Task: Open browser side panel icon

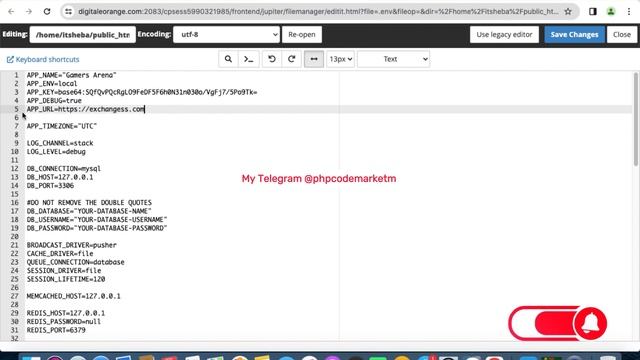Action: point(593,11)
